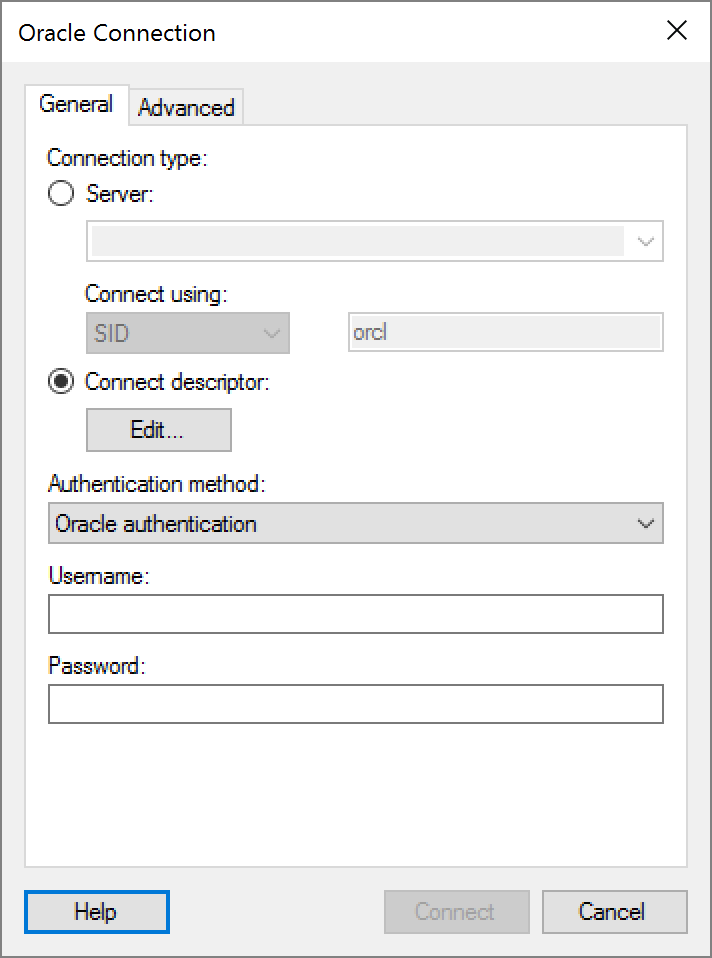Click the Help button

point(97,912)
